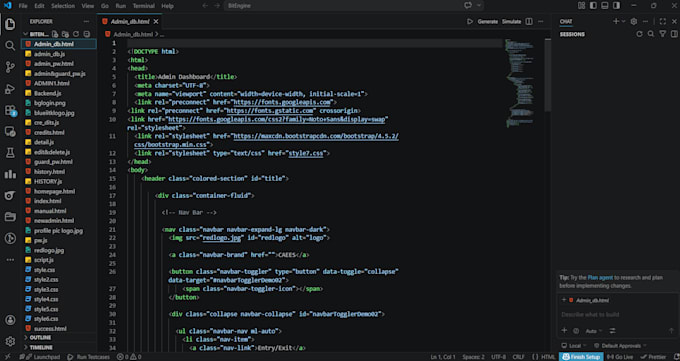Toggle sessions side-by-side view

pos(674,34)
